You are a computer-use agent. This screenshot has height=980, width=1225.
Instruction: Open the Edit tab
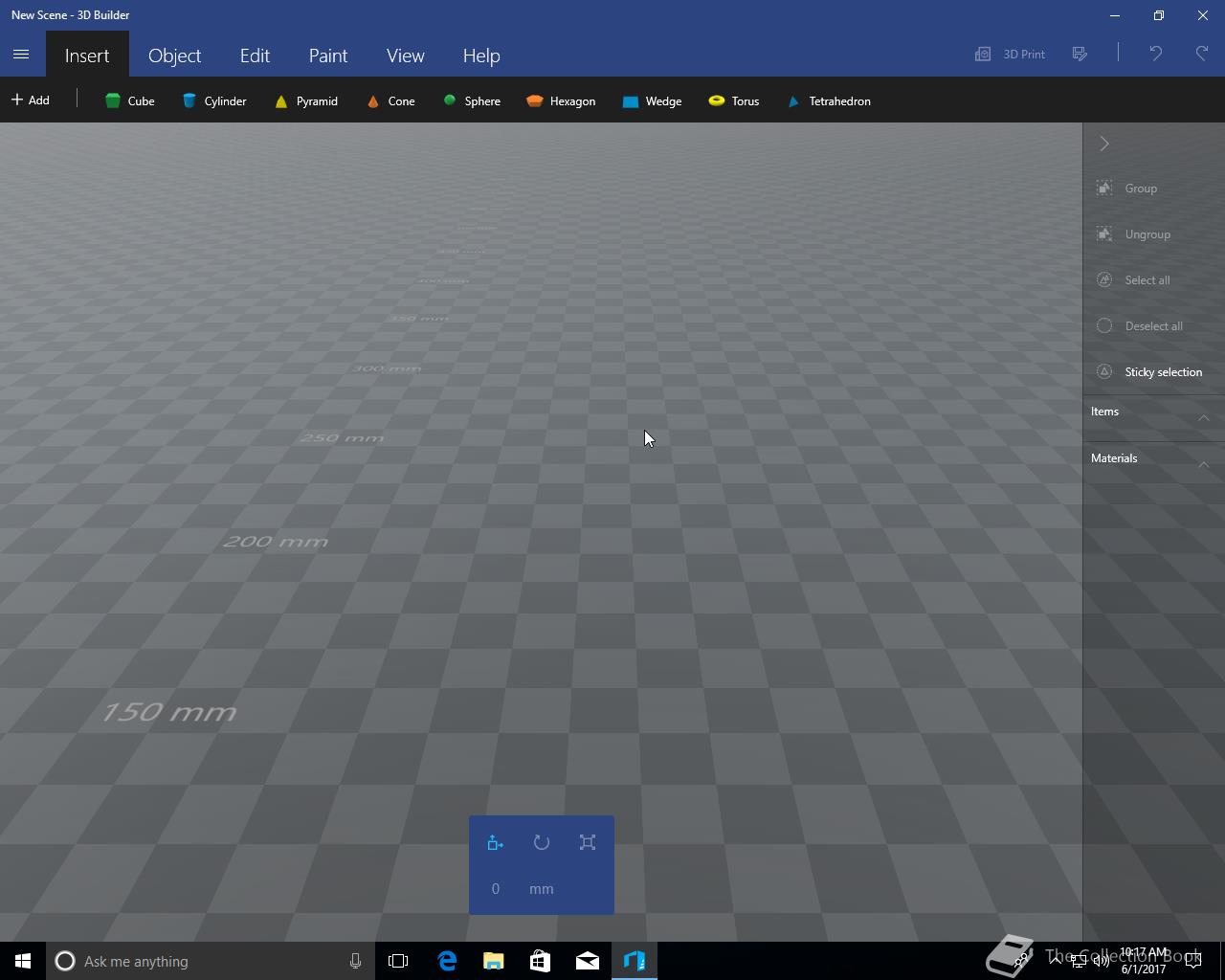(255, 56)
